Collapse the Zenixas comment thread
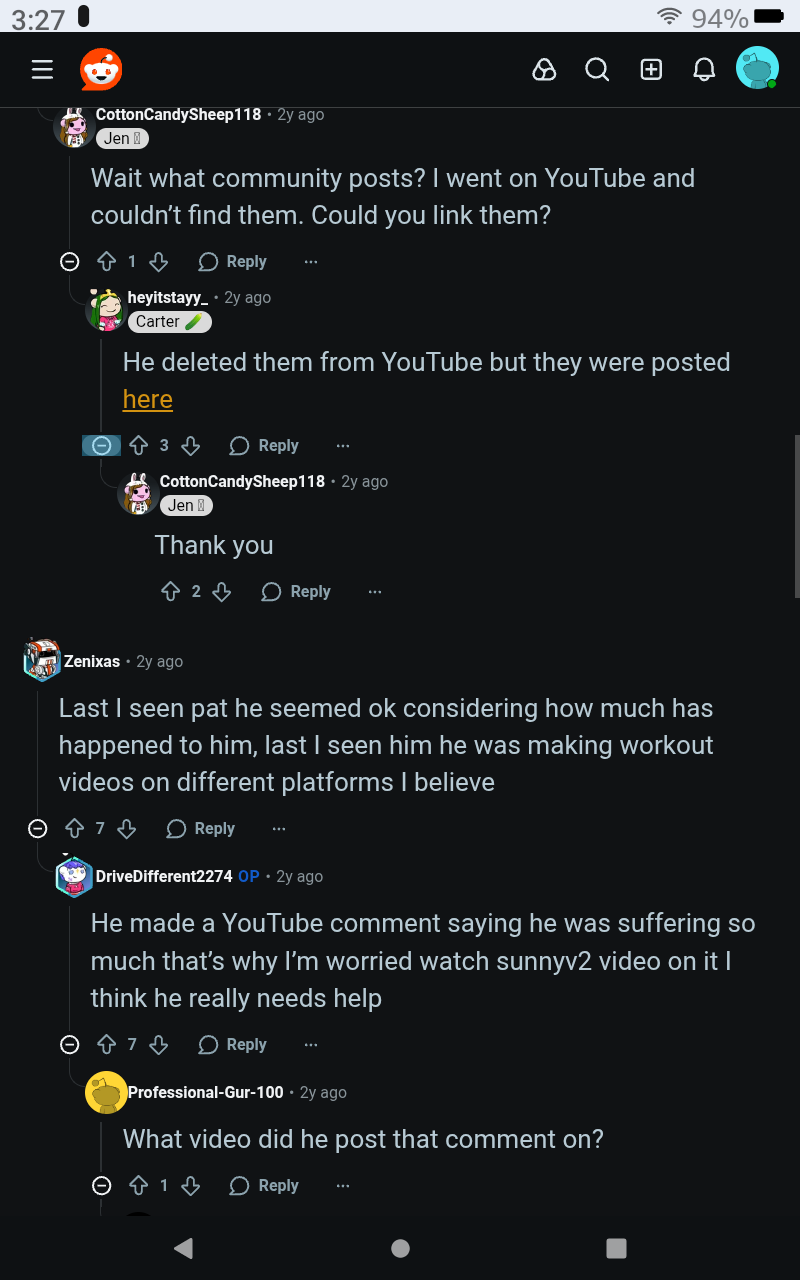 tap(38, 828)
